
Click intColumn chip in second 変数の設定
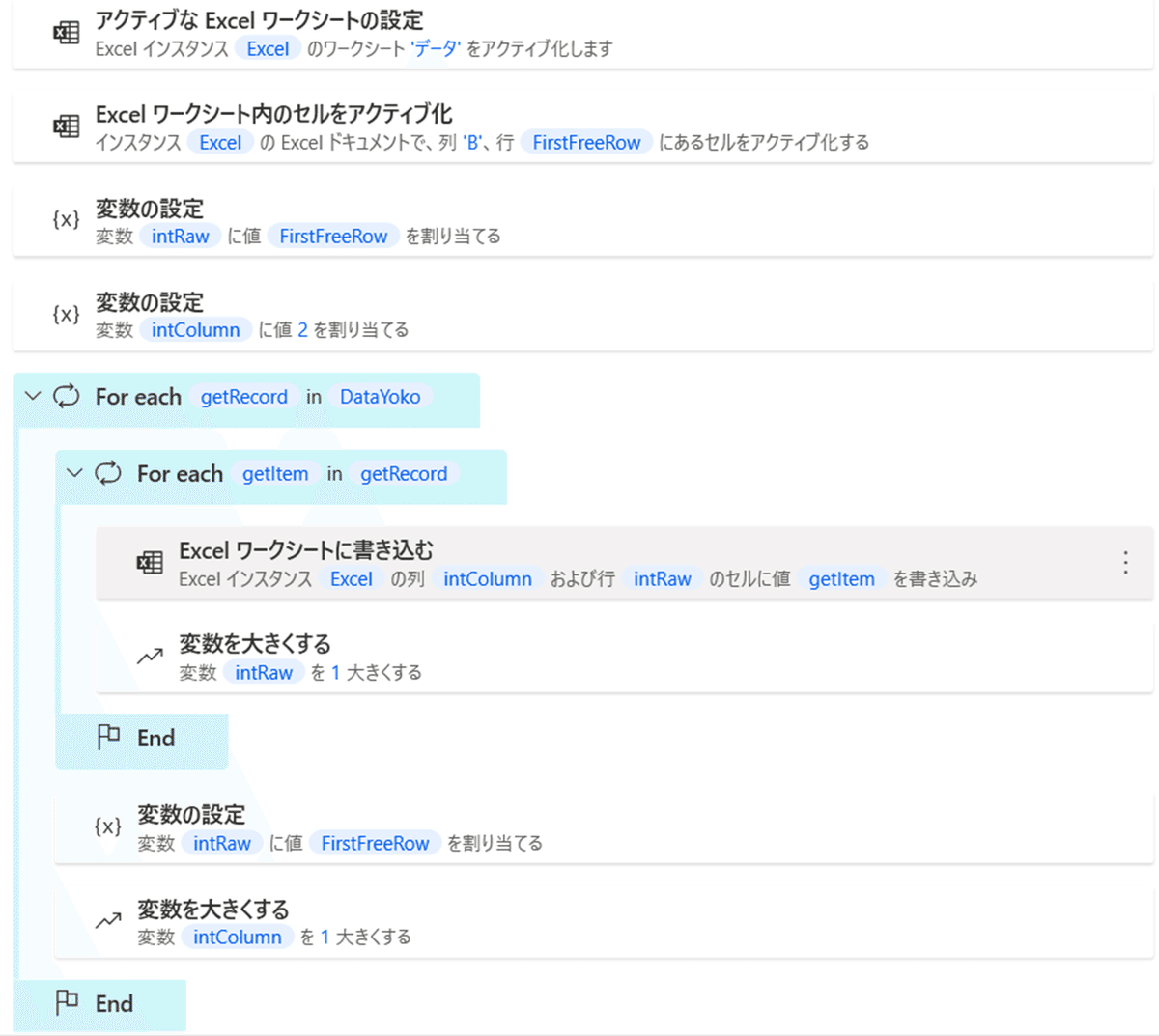click(x=195, y=329)
